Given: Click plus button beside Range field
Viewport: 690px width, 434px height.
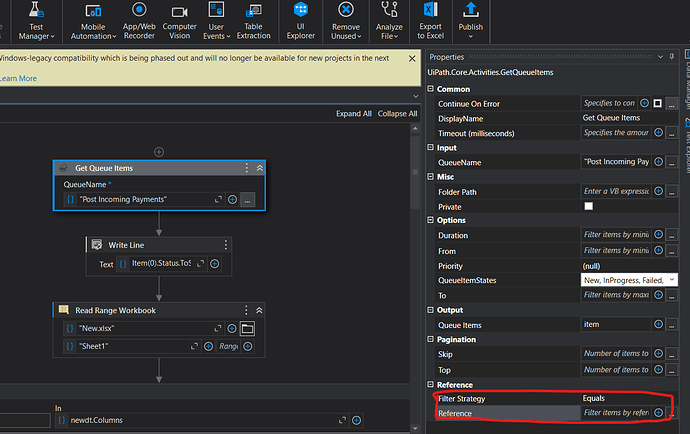Looking at the screenshot, I should click(248, 346).
